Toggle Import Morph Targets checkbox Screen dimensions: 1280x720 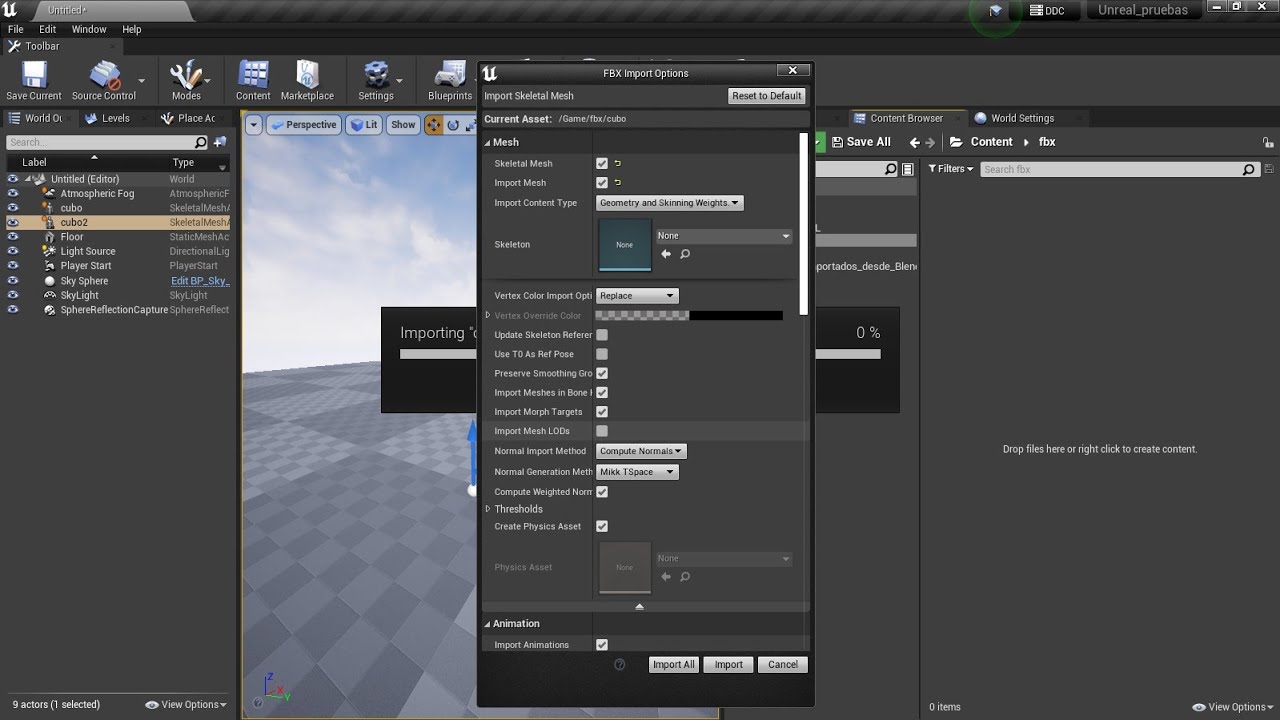point(602,412)
